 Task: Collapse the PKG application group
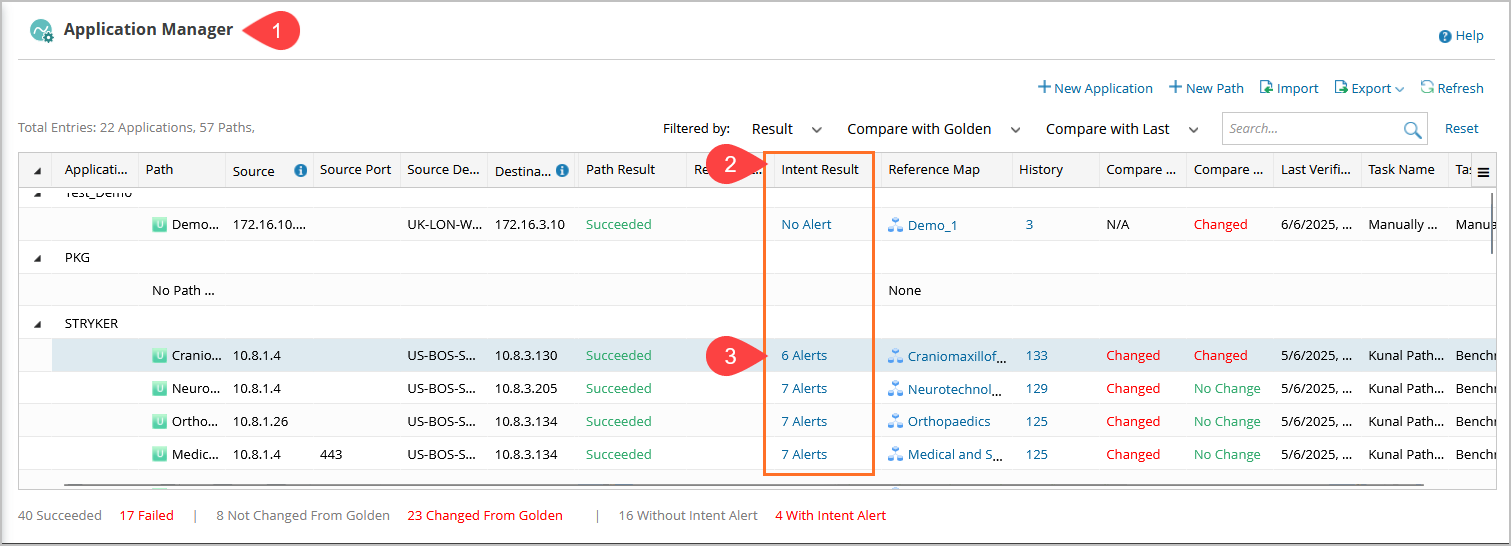38,258
